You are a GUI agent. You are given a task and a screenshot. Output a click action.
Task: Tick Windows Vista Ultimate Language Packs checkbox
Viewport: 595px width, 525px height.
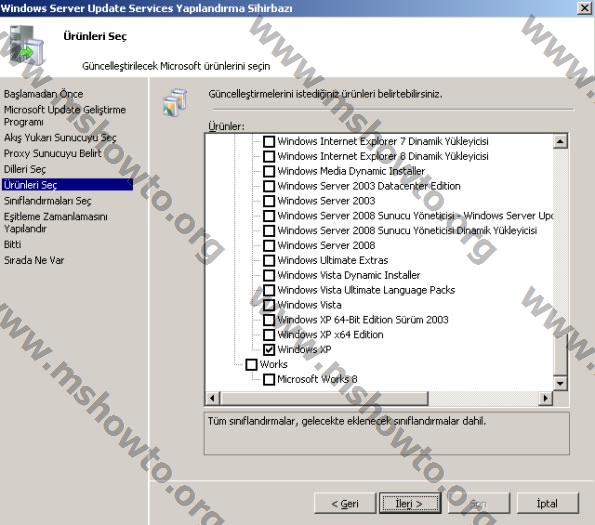(x=269, y=290)
